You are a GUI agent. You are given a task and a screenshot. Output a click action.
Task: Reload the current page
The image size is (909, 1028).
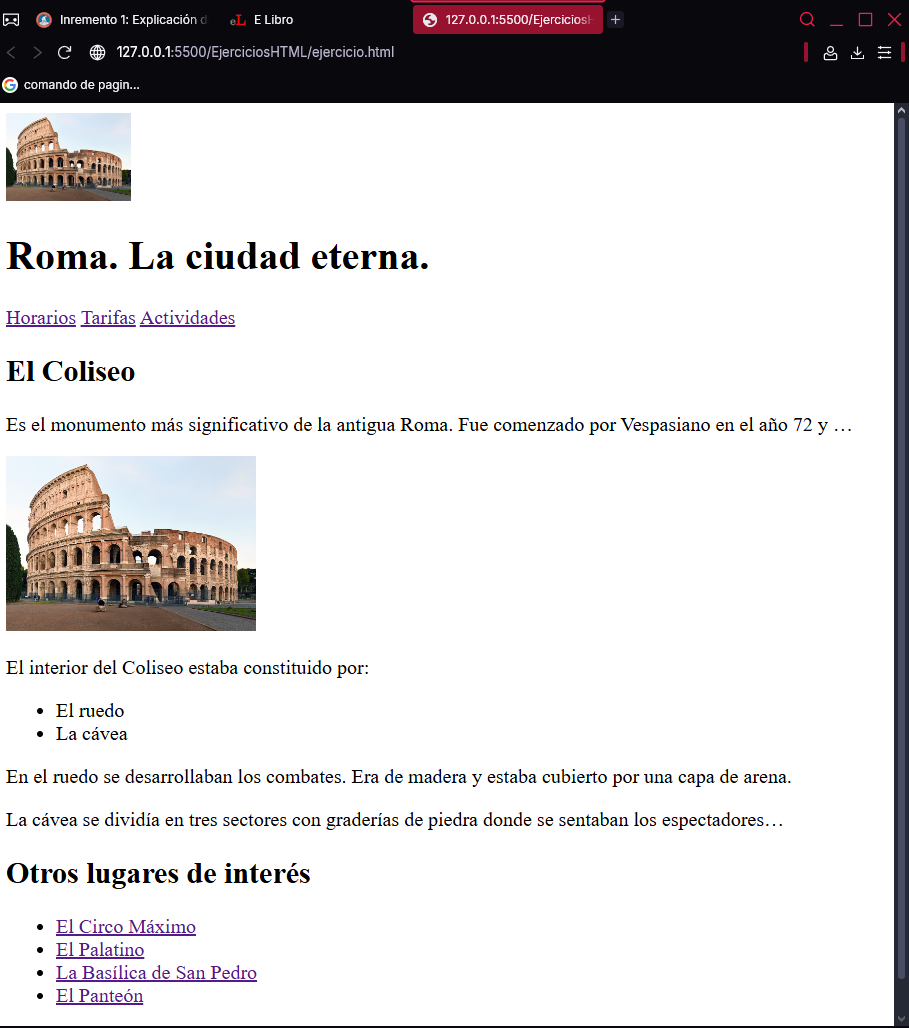click(64, 52)
